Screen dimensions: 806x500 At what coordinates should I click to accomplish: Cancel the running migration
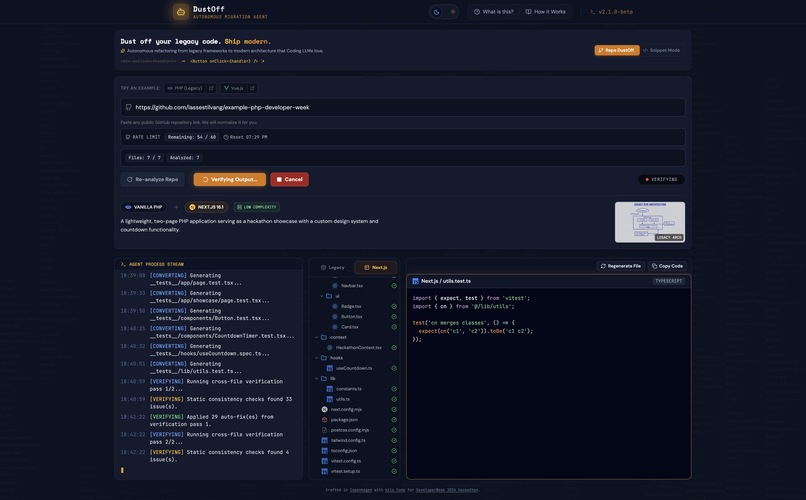[289, 179]
